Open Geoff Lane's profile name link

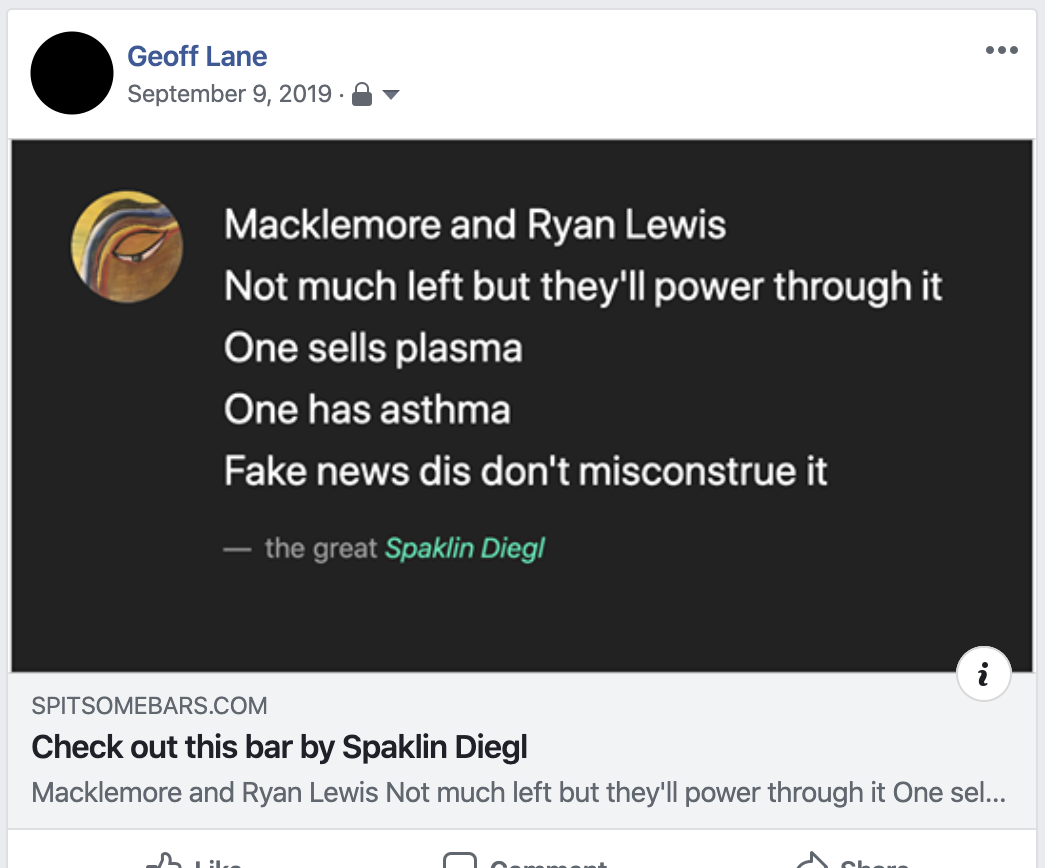click(x=197, y=56)
